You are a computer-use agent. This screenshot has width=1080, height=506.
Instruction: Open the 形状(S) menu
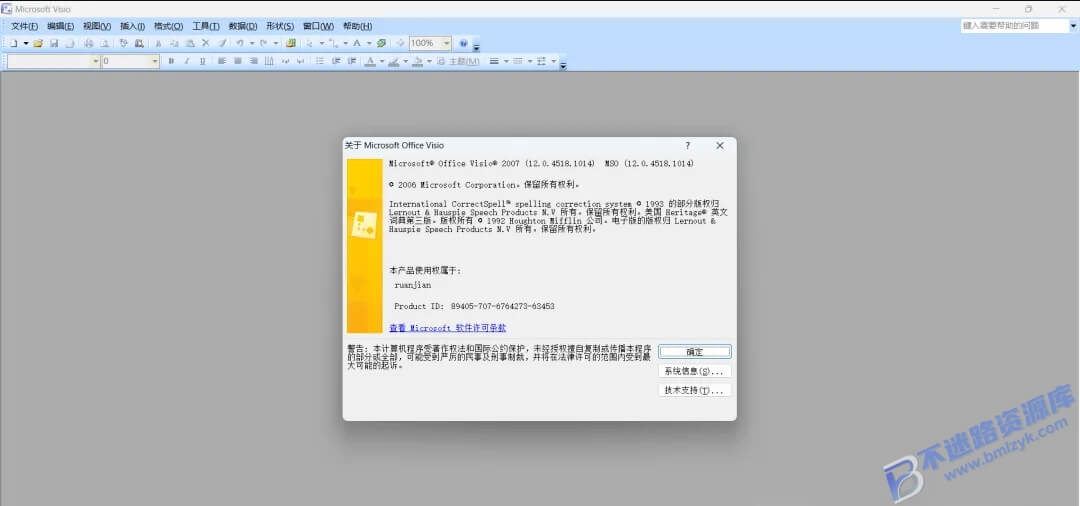pos(280,26)
